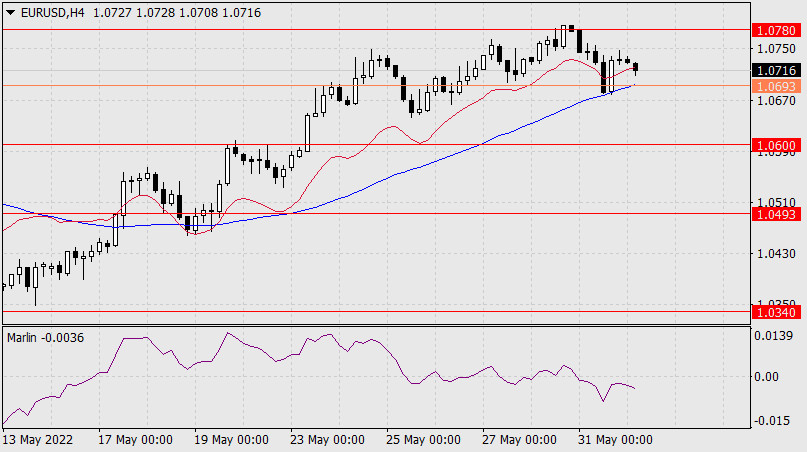Select the 1.0600 red price level label
The width and height of the screenshot is (807, 452).
click(776, 146)
